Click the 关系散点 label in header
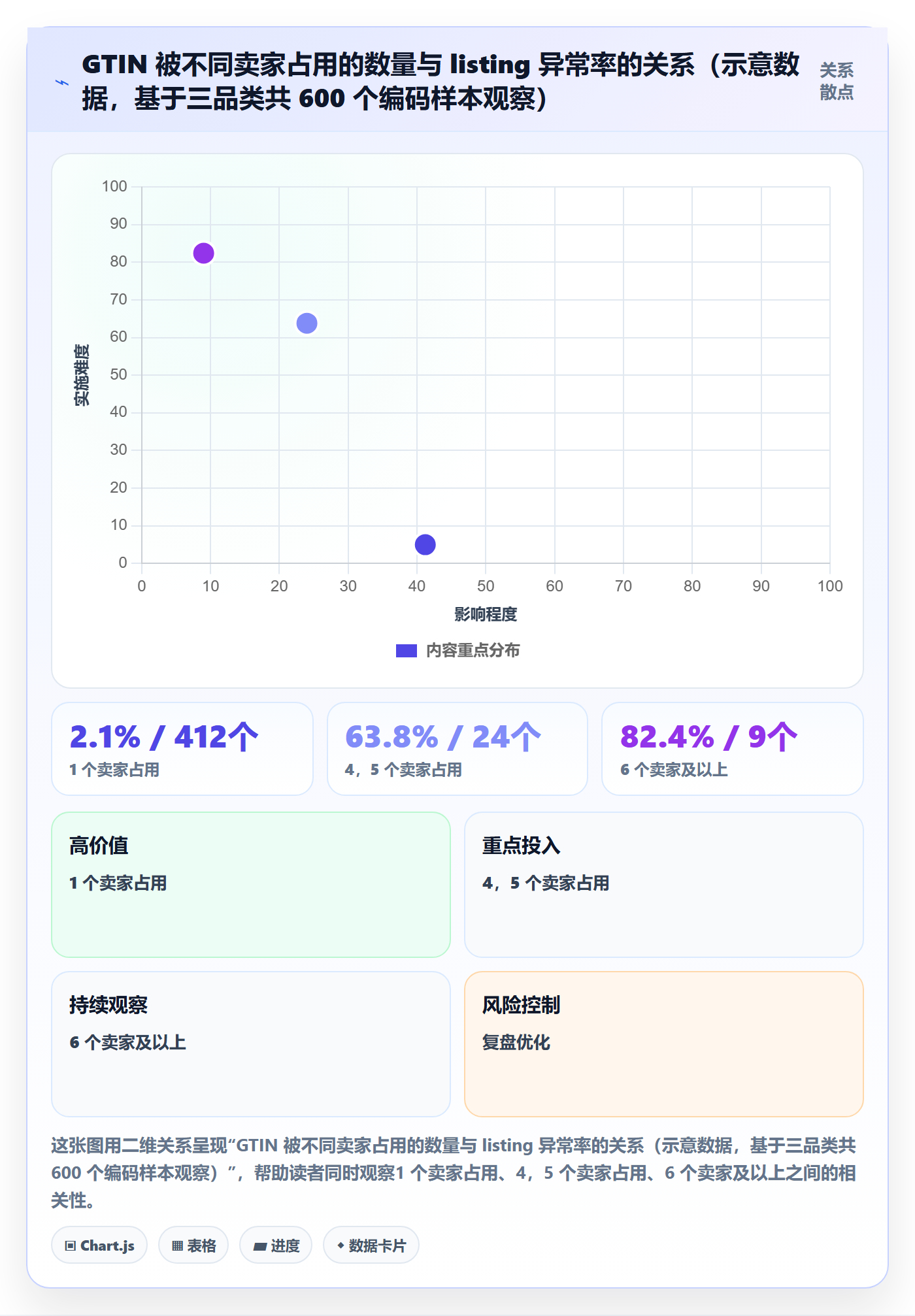The height and width of the screenshot is (1316, 915). tap(837, 81)
